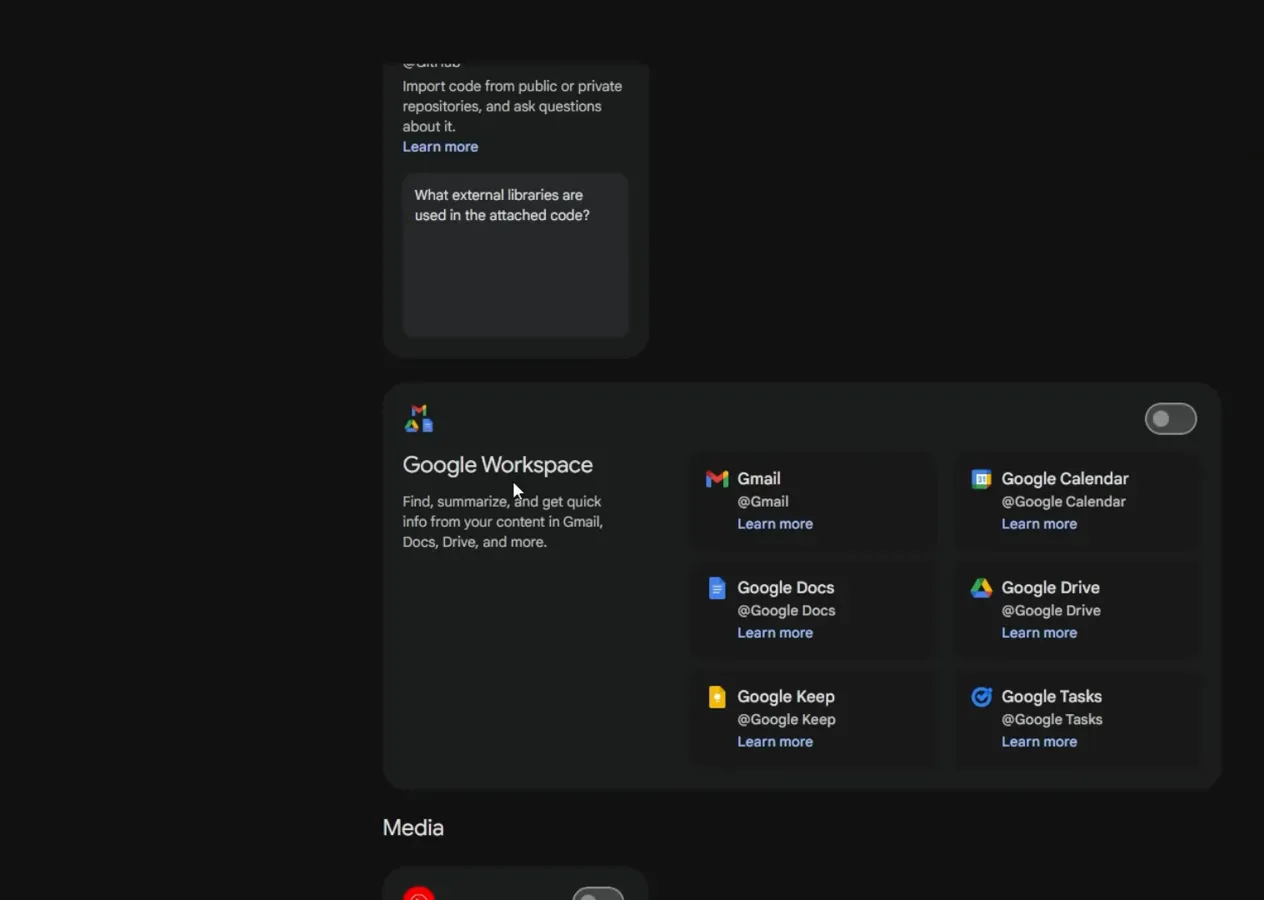Click the Gmail envelope icon
Viewport: 1264px width, 900px height.
coord(717,479)
